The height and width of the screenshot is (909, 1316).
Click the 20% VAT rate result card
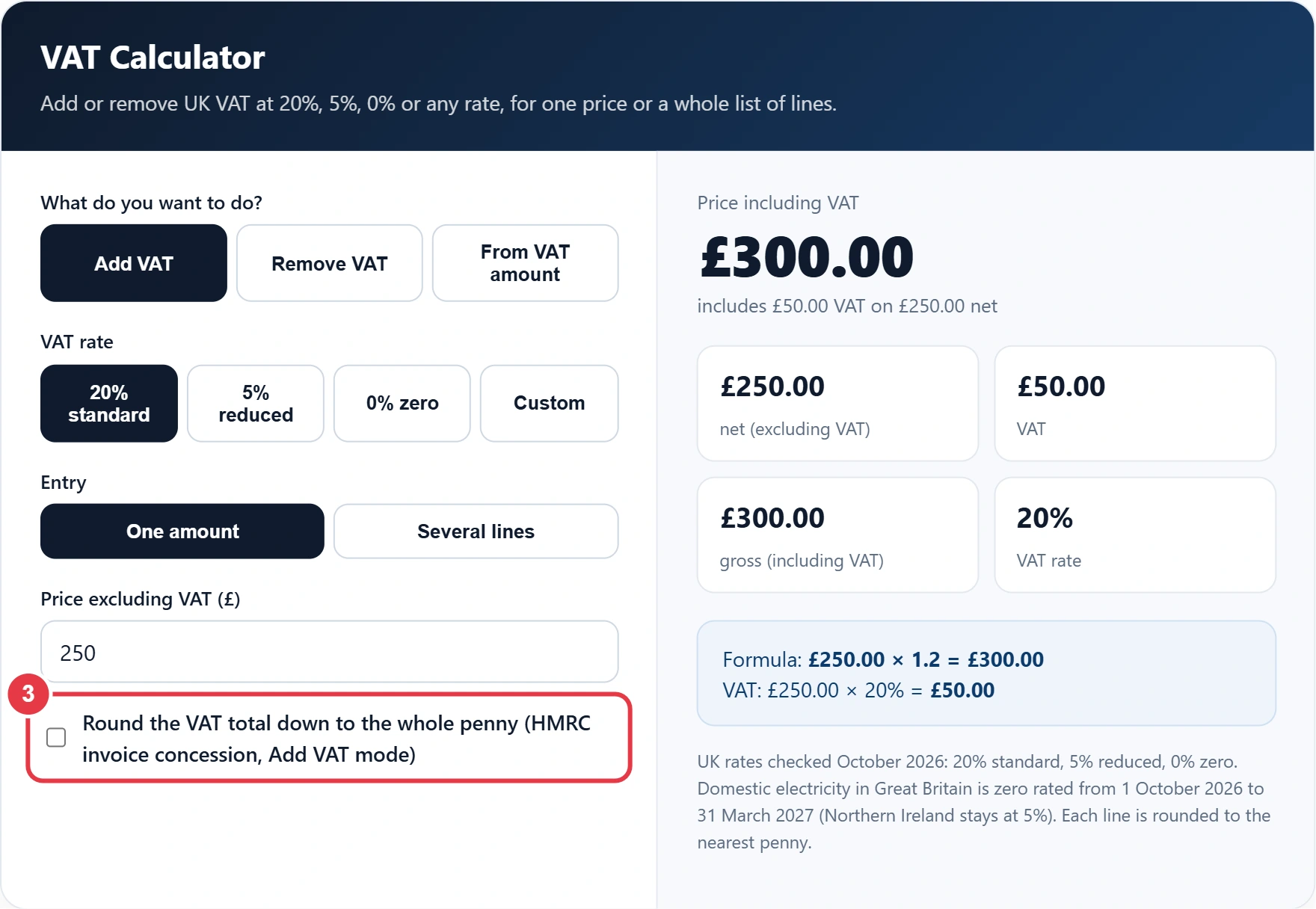coord(1135,535)
